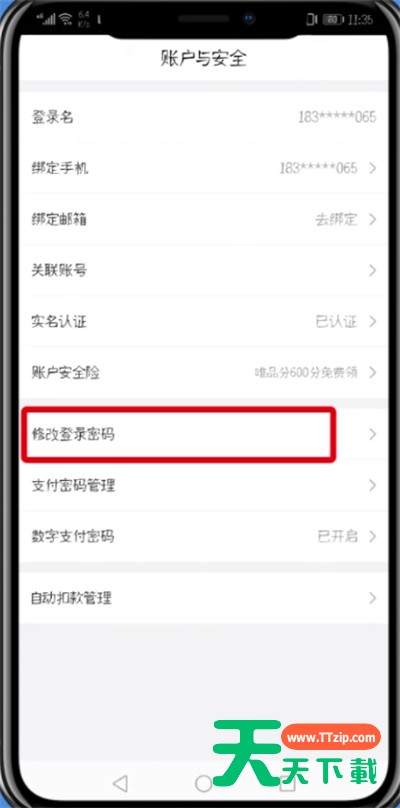This screenshot has width=400, height=808.
Task: Tap the Android home circle button
Action: pos(203,784)
